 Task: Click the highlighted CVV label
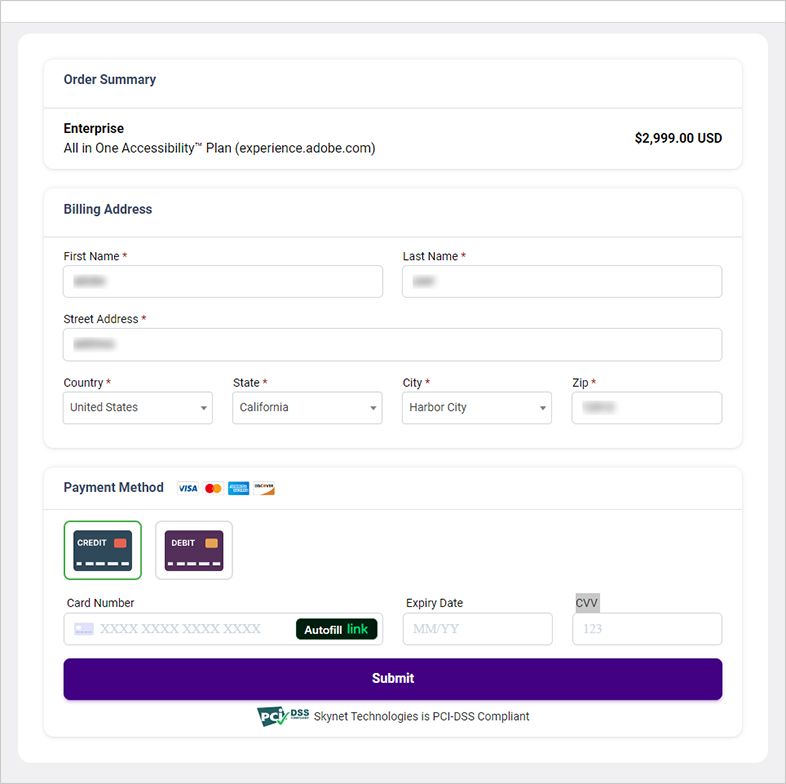point(587,603)
